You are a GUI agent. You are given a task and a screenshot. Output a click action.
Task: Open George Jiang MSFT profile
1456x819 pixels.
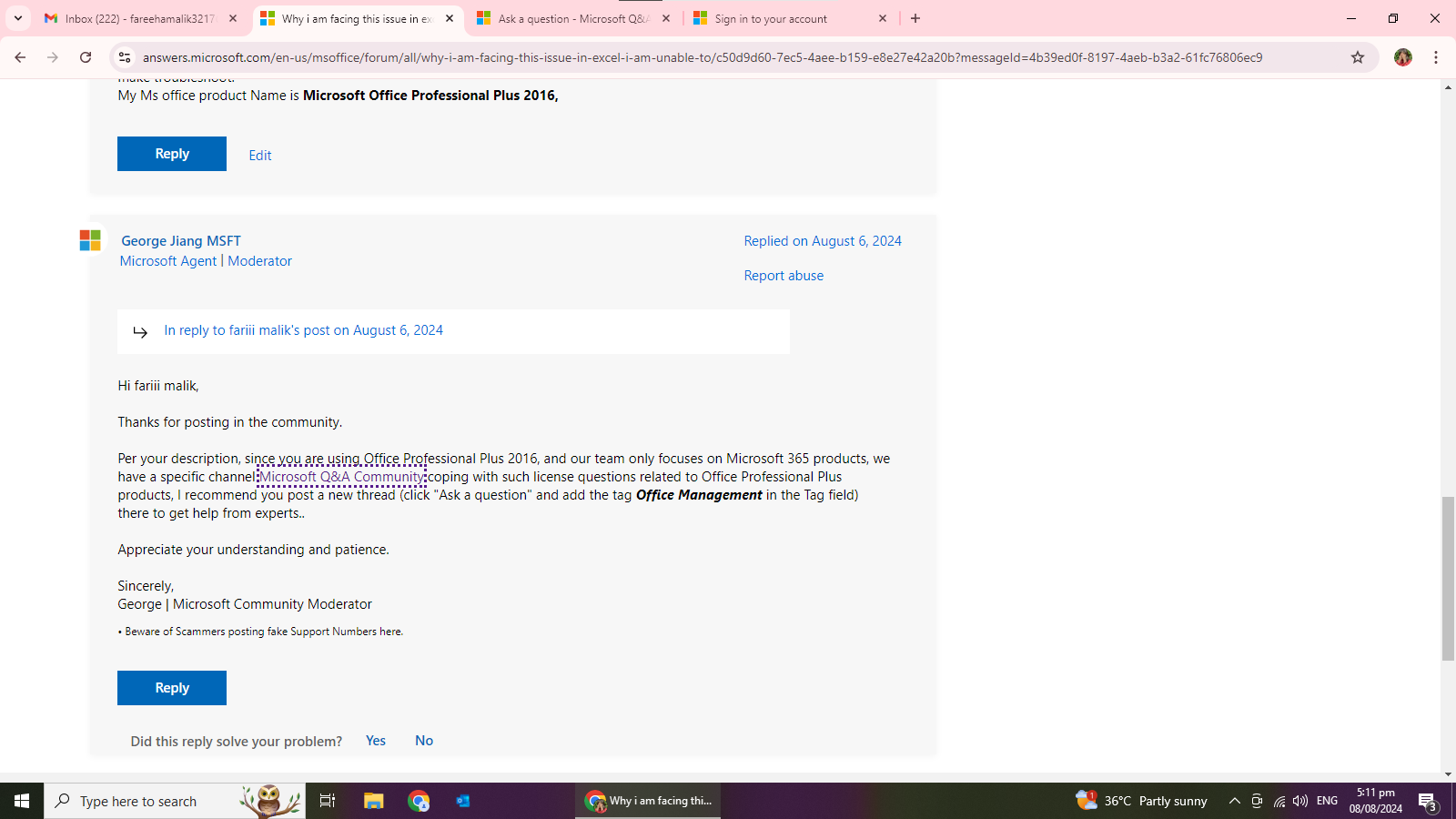[x=181, y=241]
